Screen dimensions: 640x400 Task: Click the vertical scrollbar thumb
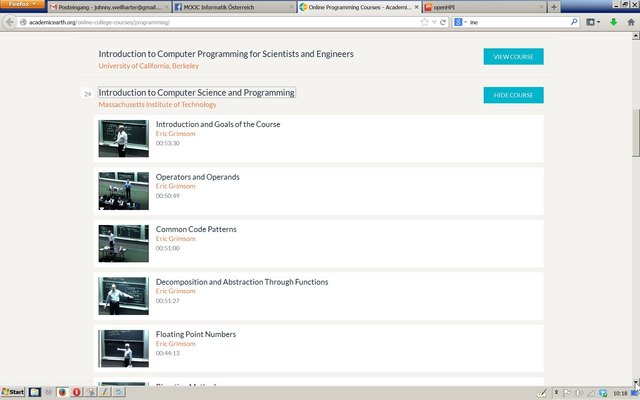coord(636,133)
